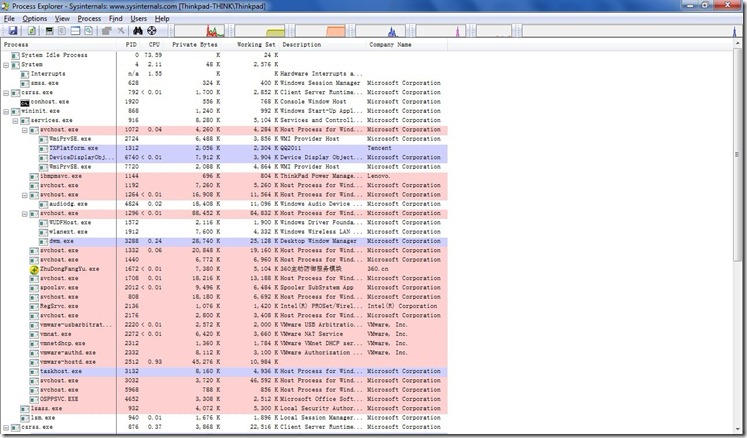Open the Process menu
Image resolution: width=747 pixels, height=438 pixels.
click(x=89, y=18)
